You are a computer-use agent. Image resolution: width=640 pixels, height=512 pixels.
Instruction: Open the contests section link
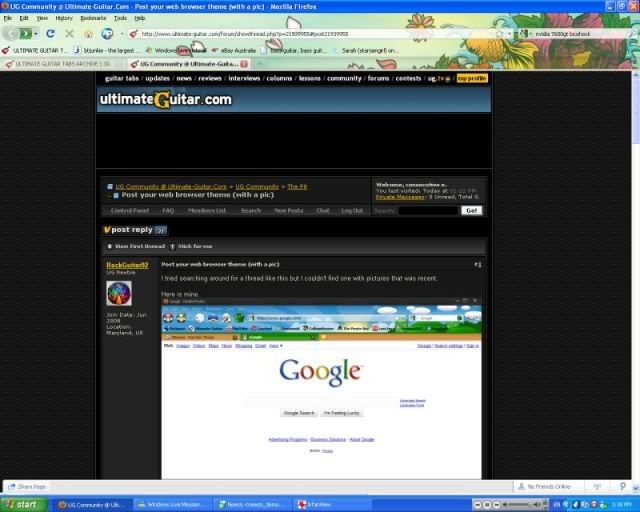click(x=408, y=78)
